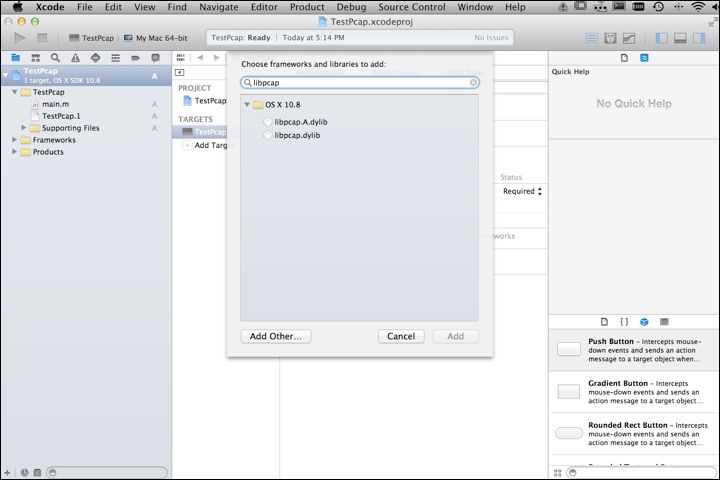
Task: Hide the project and targets list
Action: point(180,72)
